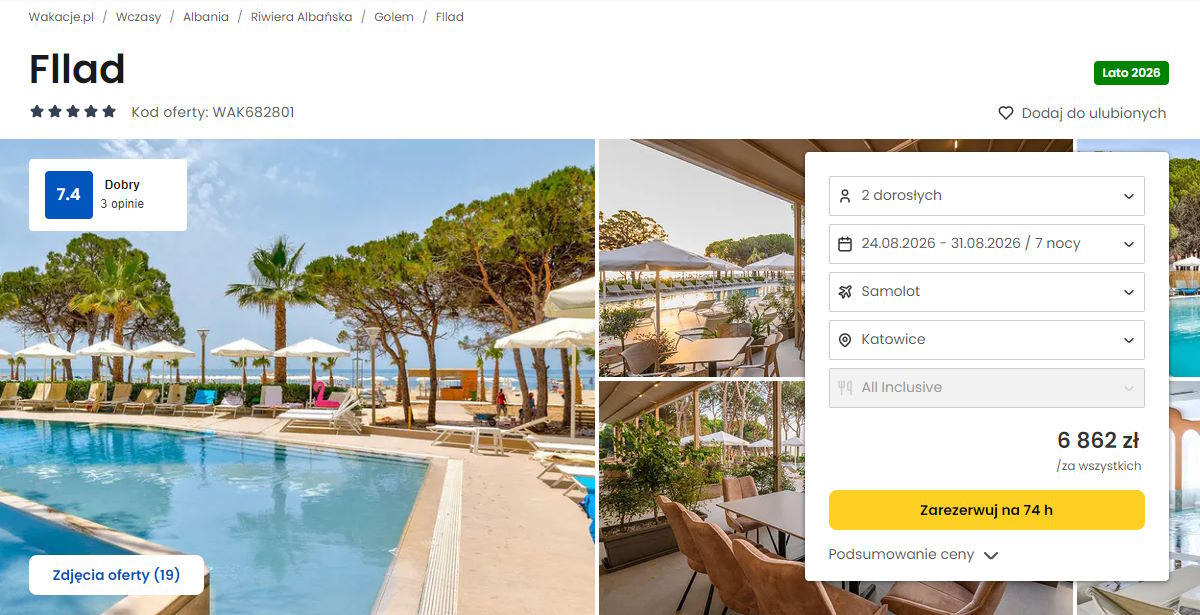1200x615 pixels.
Task: Click the Zarezerwuj na 74 h button
Action: (987, 510)
